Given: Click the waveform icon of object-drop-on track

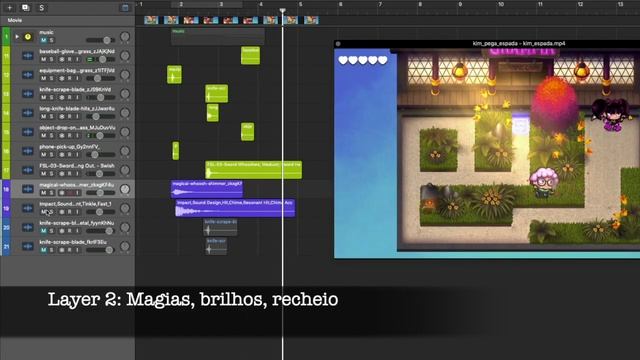Looking at the screenshot, I should click(x=28, y=132).
